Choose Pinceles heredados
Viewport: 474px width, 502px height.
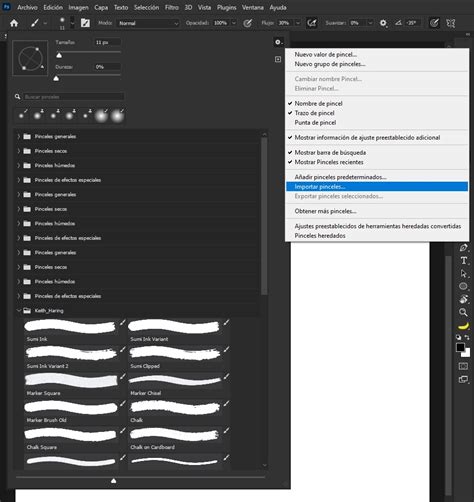[377, 236]
